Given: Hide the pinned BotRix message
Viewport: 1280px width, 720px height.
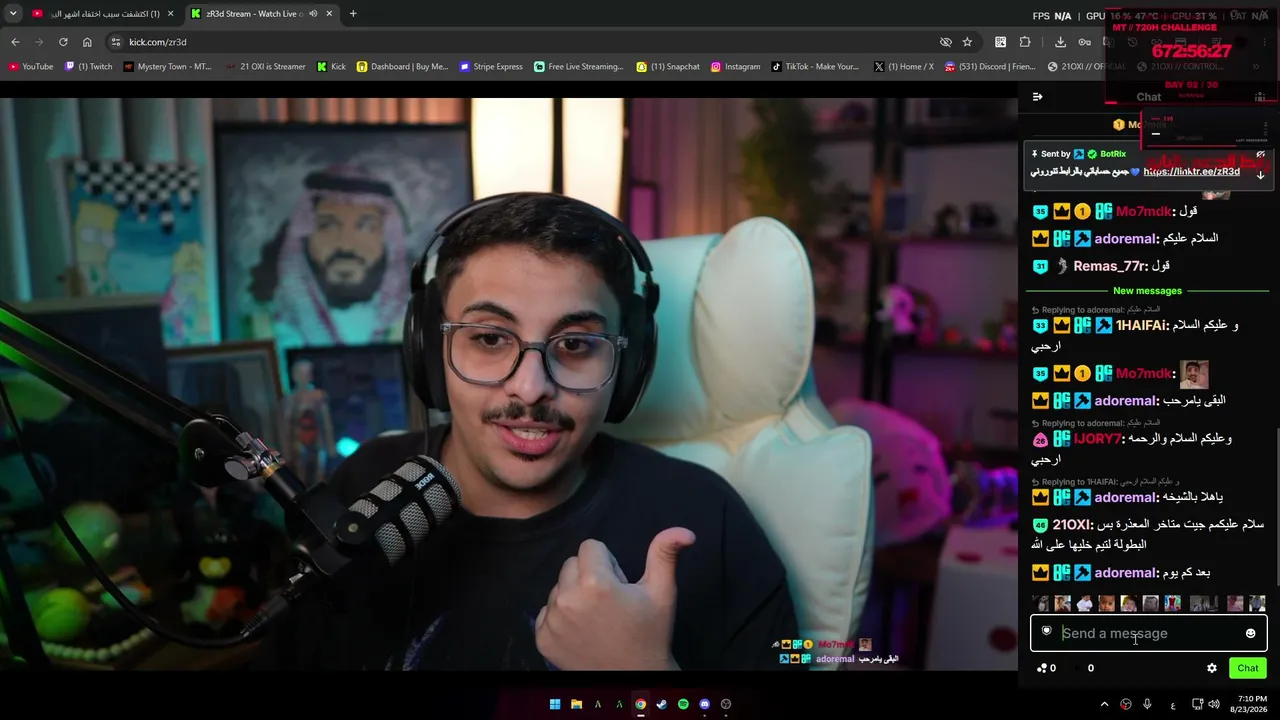Looking at the screenshot, I should coord(1260,154).
